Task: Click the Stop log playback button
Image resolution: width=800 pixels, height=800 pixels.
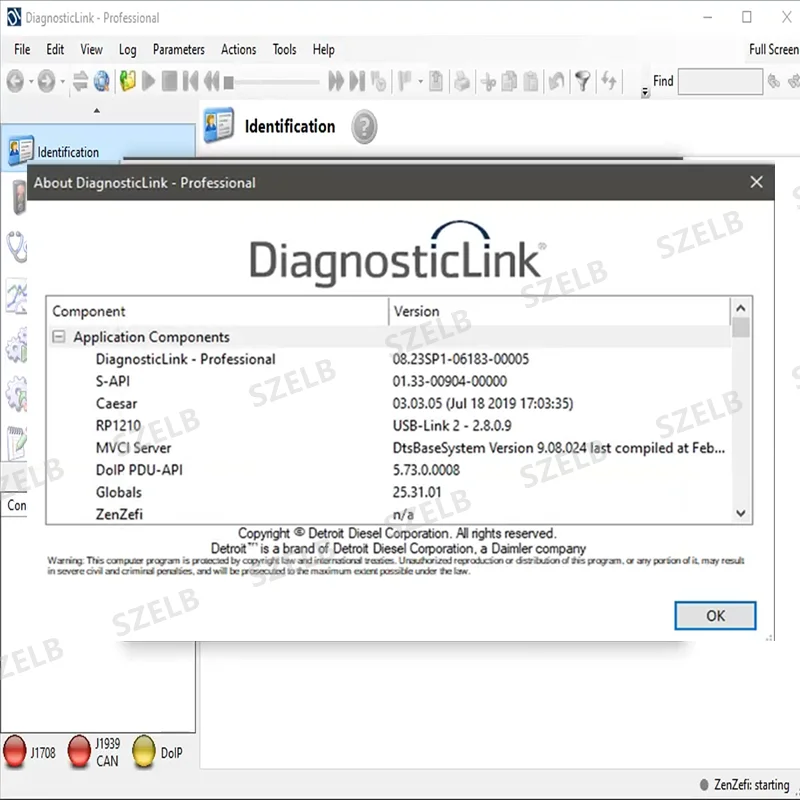Action: coord(169,81)
